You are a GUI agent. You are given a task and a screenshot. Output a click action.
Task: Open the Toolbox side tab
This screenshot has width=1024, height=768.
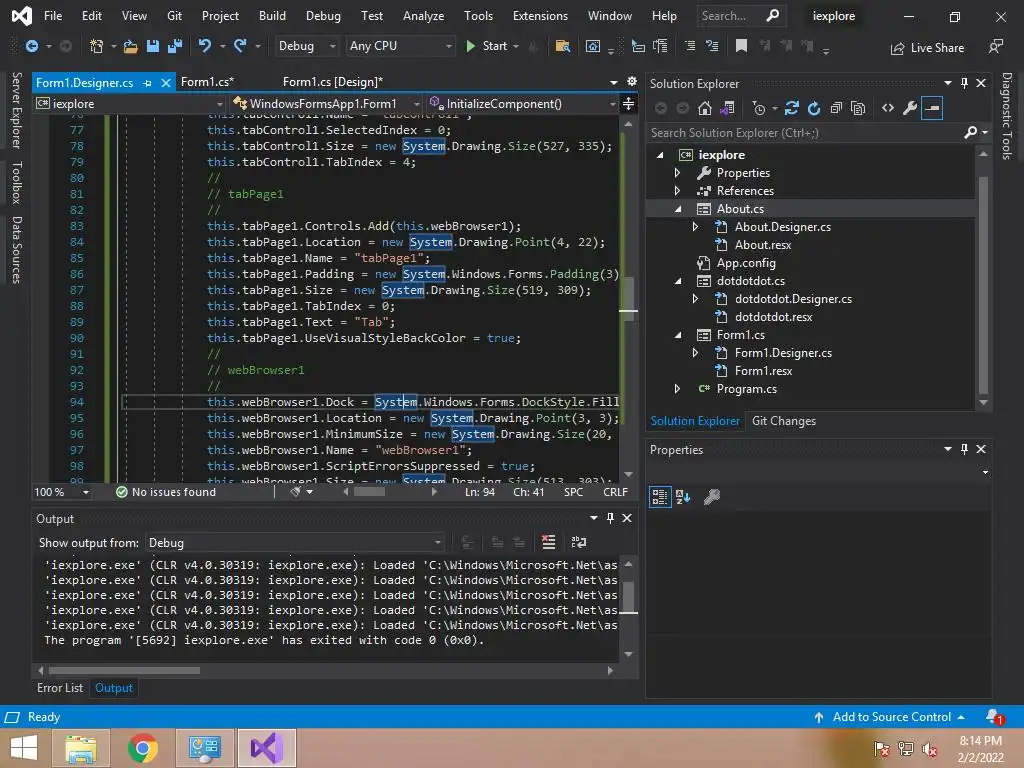point(16,182)
